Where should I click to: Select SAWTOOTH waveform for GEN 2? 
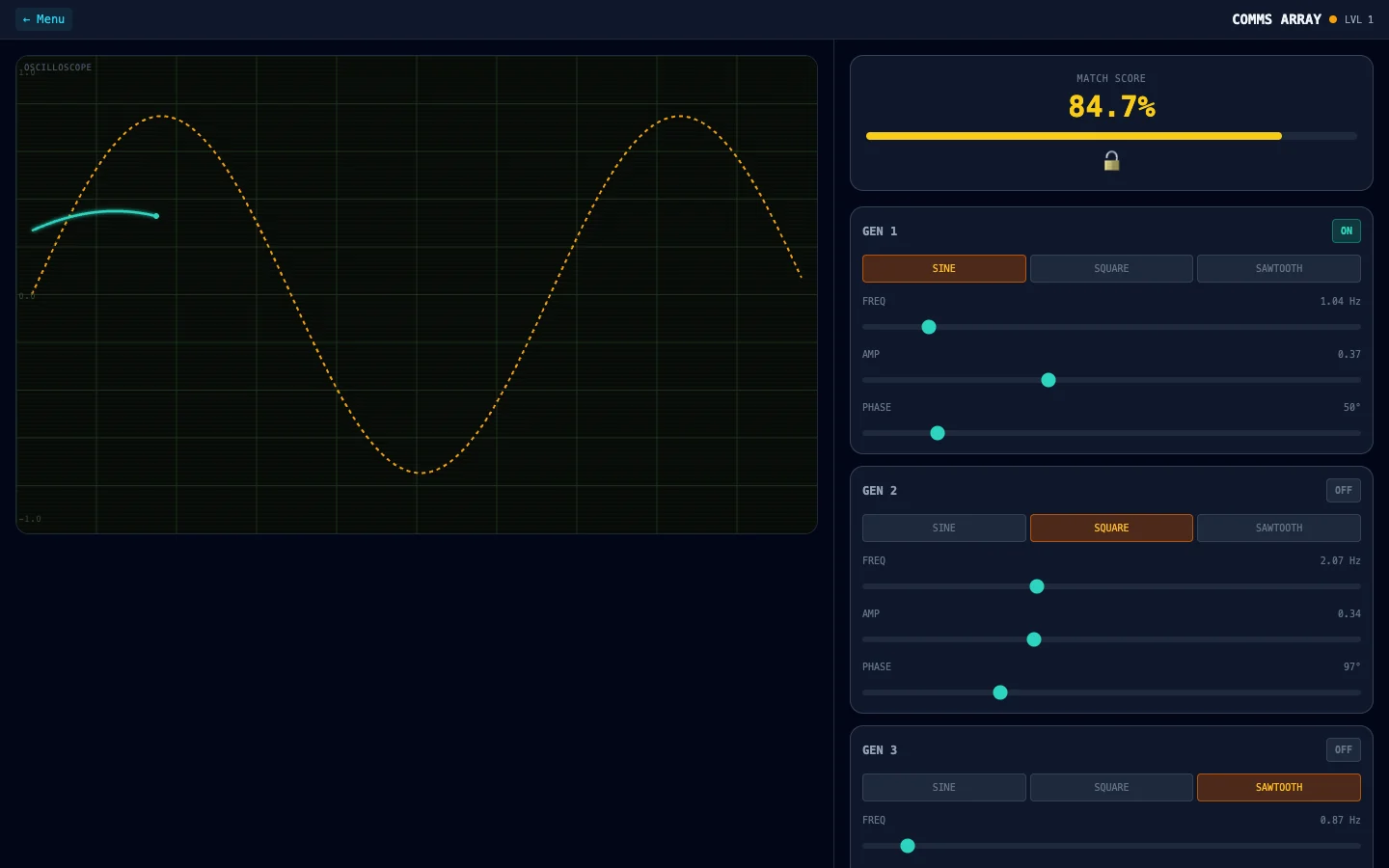[1279, 528]
